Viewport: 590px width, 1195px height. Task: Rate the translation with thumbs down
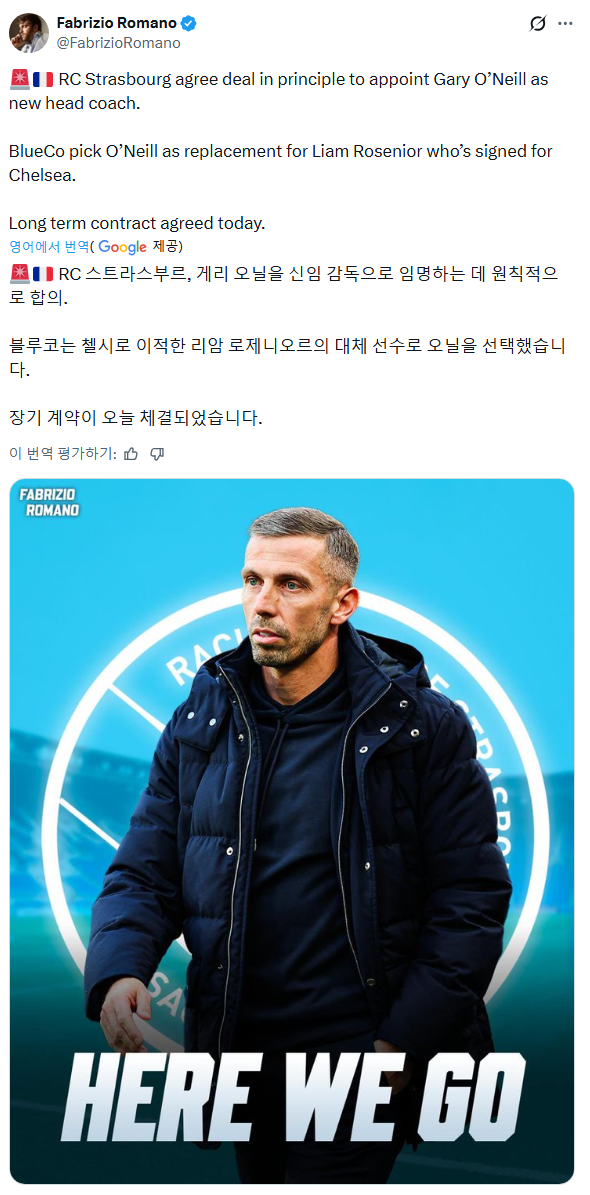coord(157,453)
